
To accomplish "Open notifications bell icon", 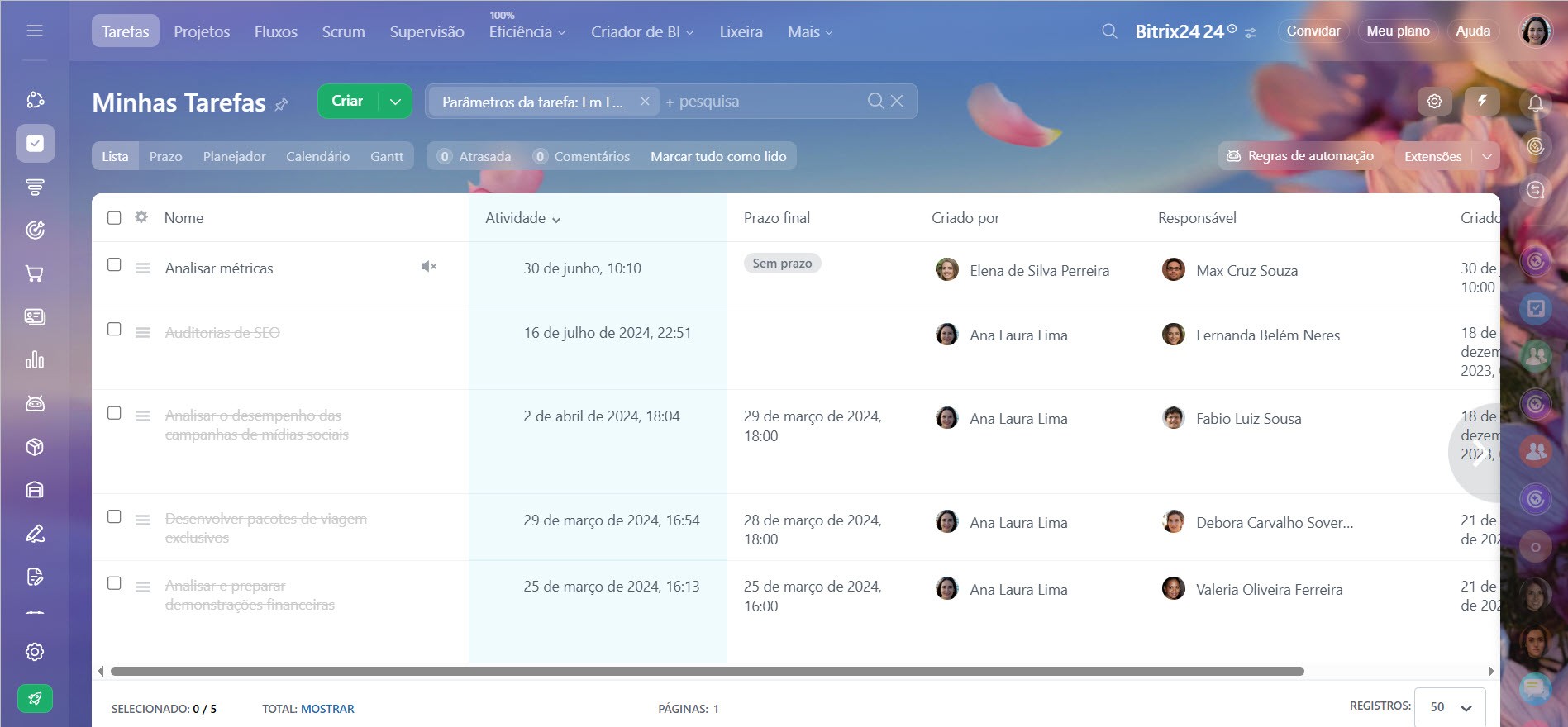I will [x=1536, y=103].
